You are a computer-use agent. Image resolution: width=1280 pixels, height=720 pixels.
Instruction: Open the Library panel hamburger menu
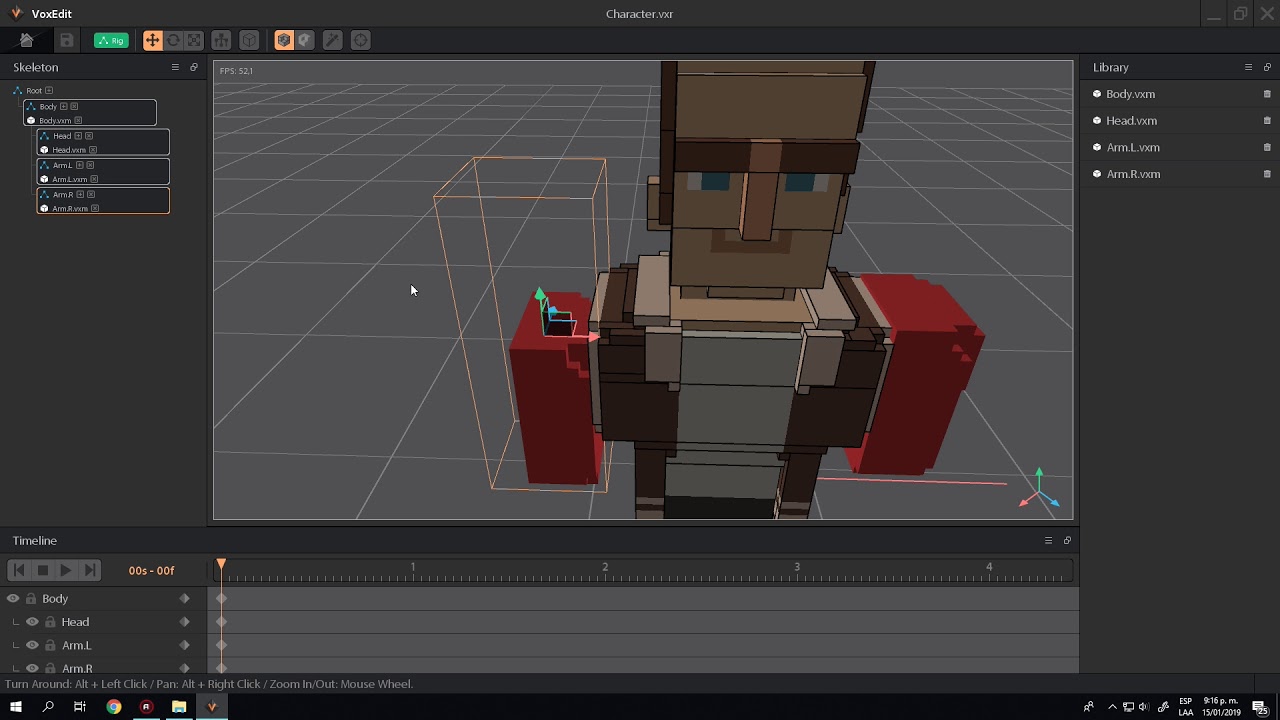(x=1248, y=67)
